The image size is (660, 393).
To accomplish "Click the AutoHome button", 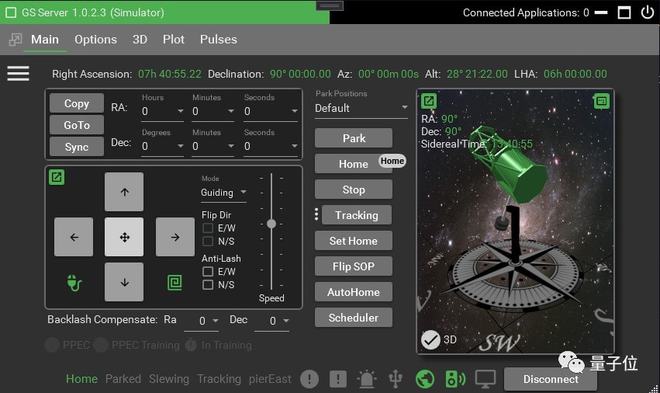I will 354,292.
